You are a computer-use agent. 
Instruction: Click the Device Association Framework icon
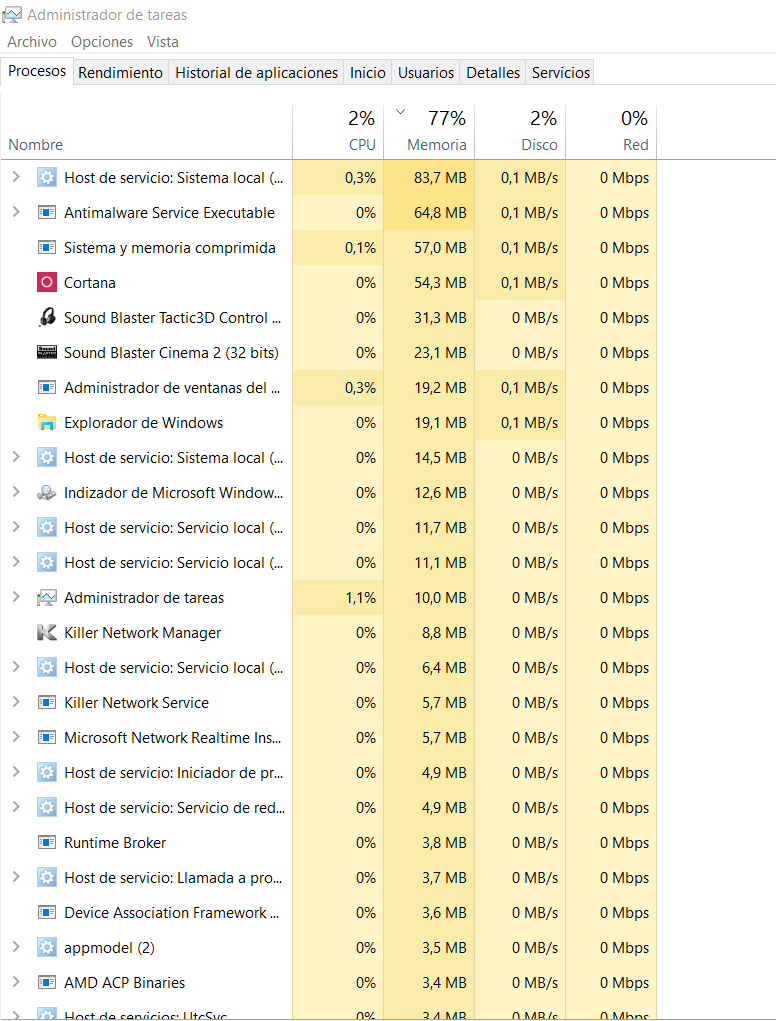(47, 912)
